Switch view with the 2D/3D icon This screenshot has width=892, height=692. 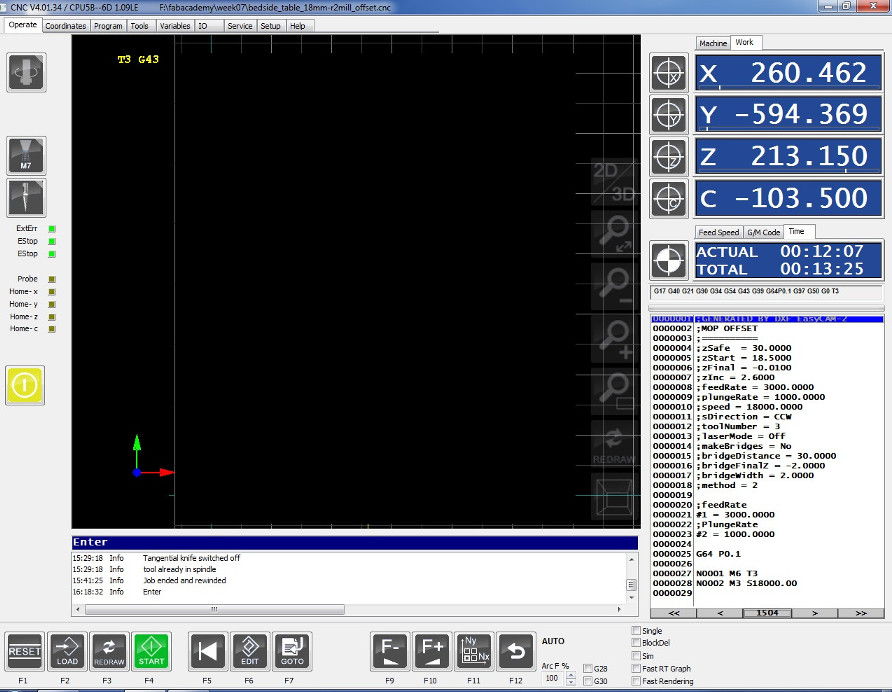(613, 182)
